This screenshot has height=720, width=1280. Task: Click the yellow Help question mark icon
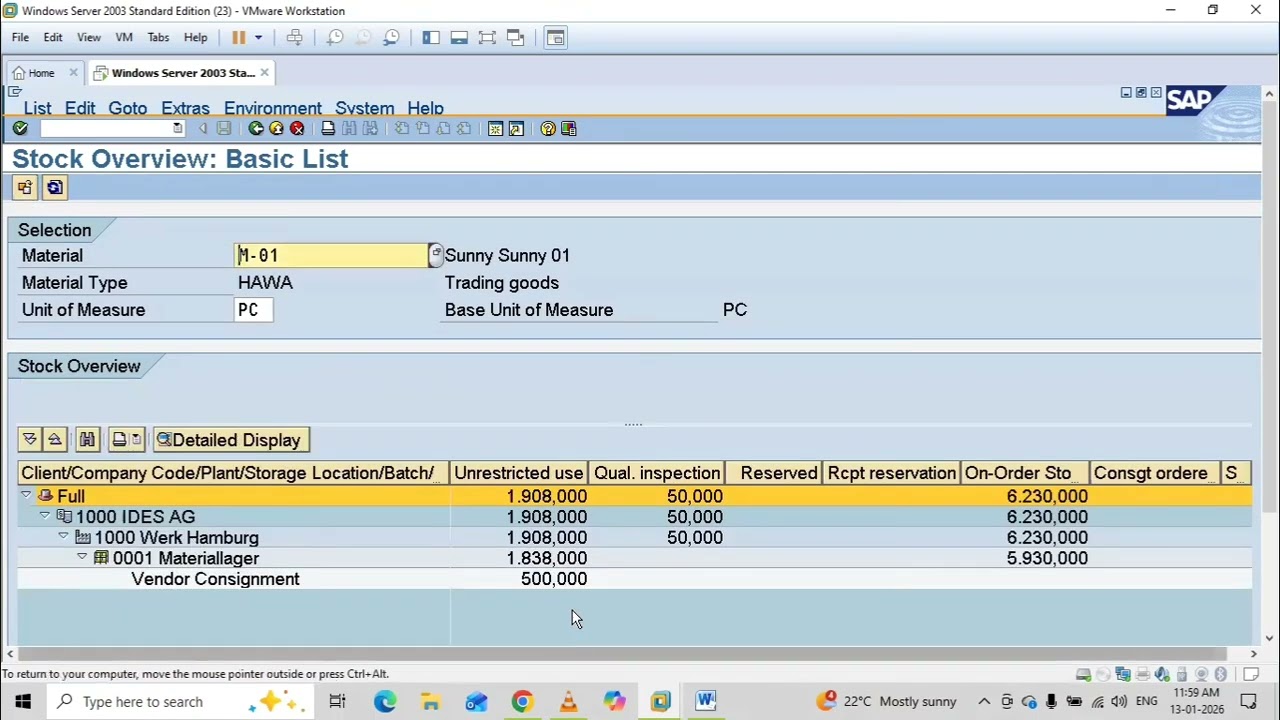pyautogui.click(x=548, y=128)
